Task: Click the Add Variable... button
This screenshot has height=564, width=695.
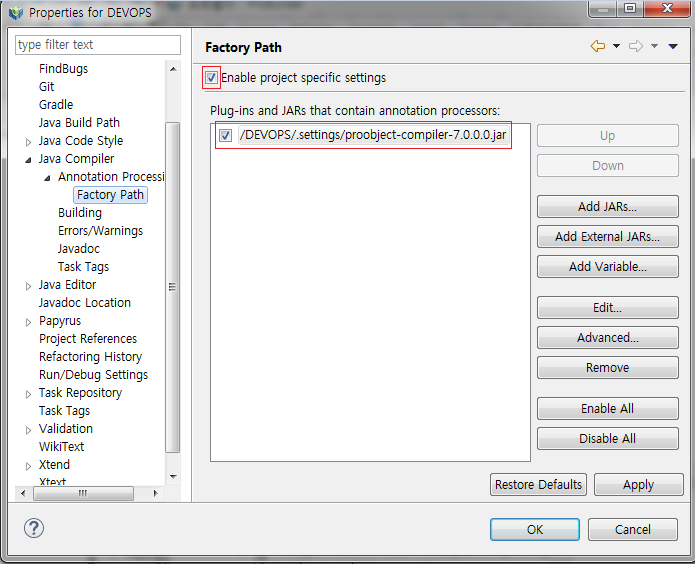Action: [608, 267]
